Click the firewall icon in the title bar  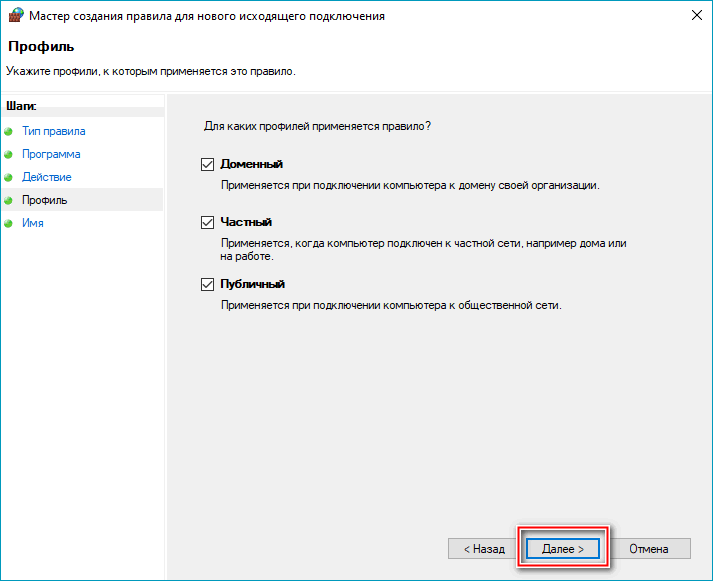click(x=14, y=16)
